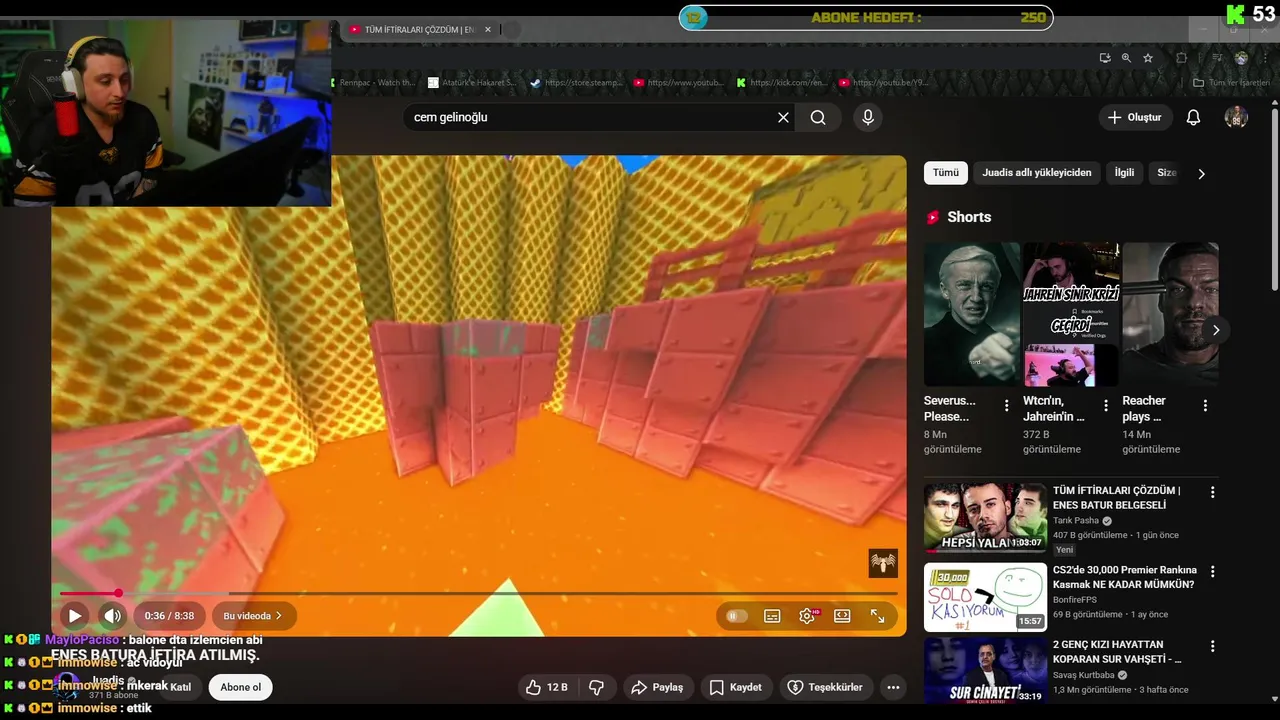Open the Enes Batur Belgeseli video thumbnail
This screenshot has width=1280, height=720.
coord(985,518)
